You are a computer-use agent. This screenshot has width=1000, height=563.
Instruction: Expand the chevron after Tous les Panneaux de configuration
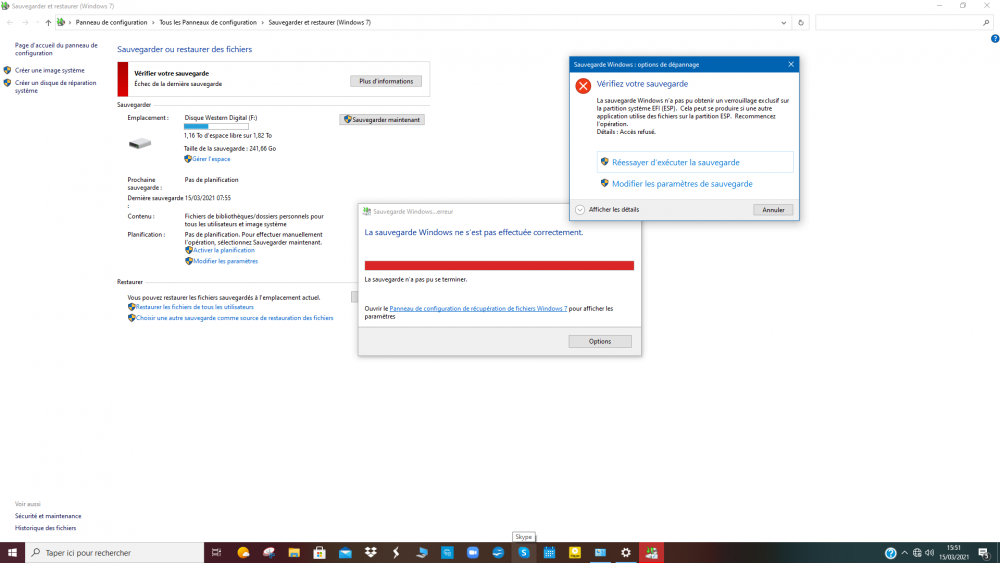tap(262, 22)
